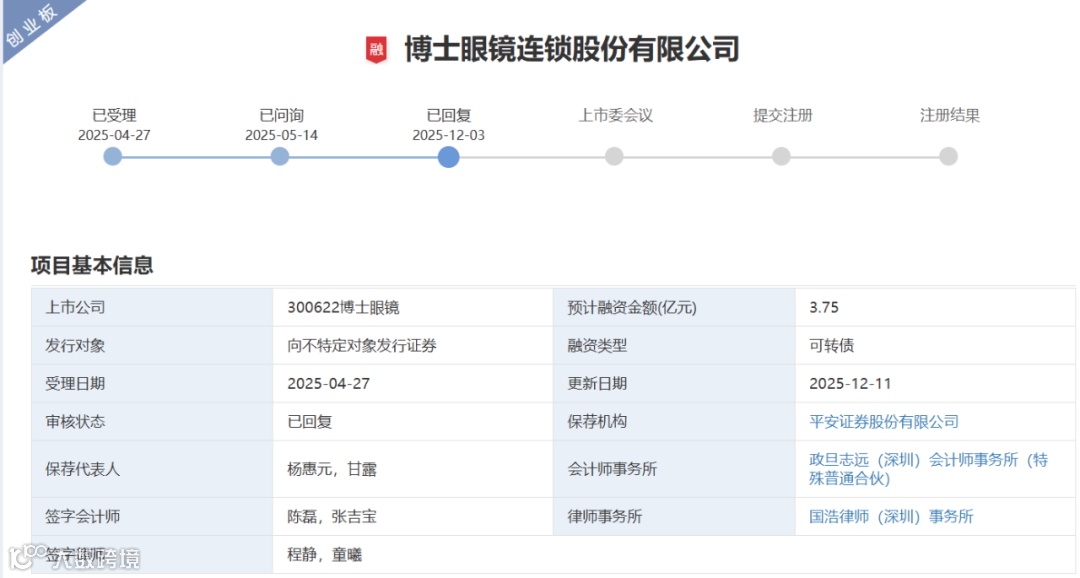
Task: Click the 注册结果 stage label
Action: (x=949, y=115)
